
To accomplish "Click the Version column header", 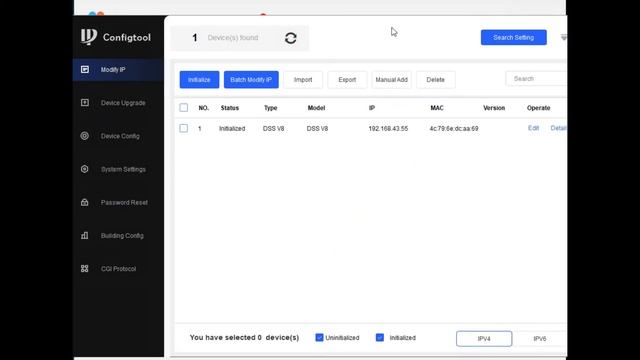I will click(x=494, y=108).
